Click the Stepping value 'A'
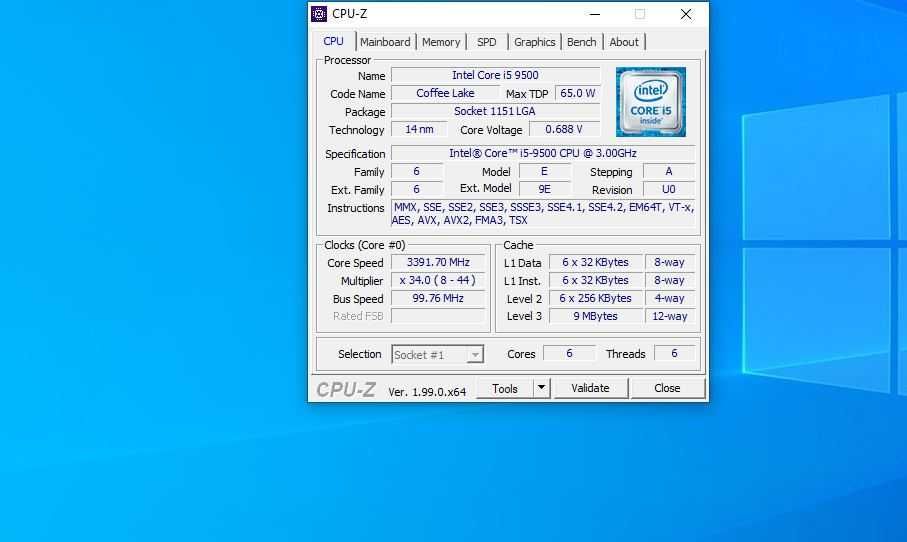 (x=669, y=171)
